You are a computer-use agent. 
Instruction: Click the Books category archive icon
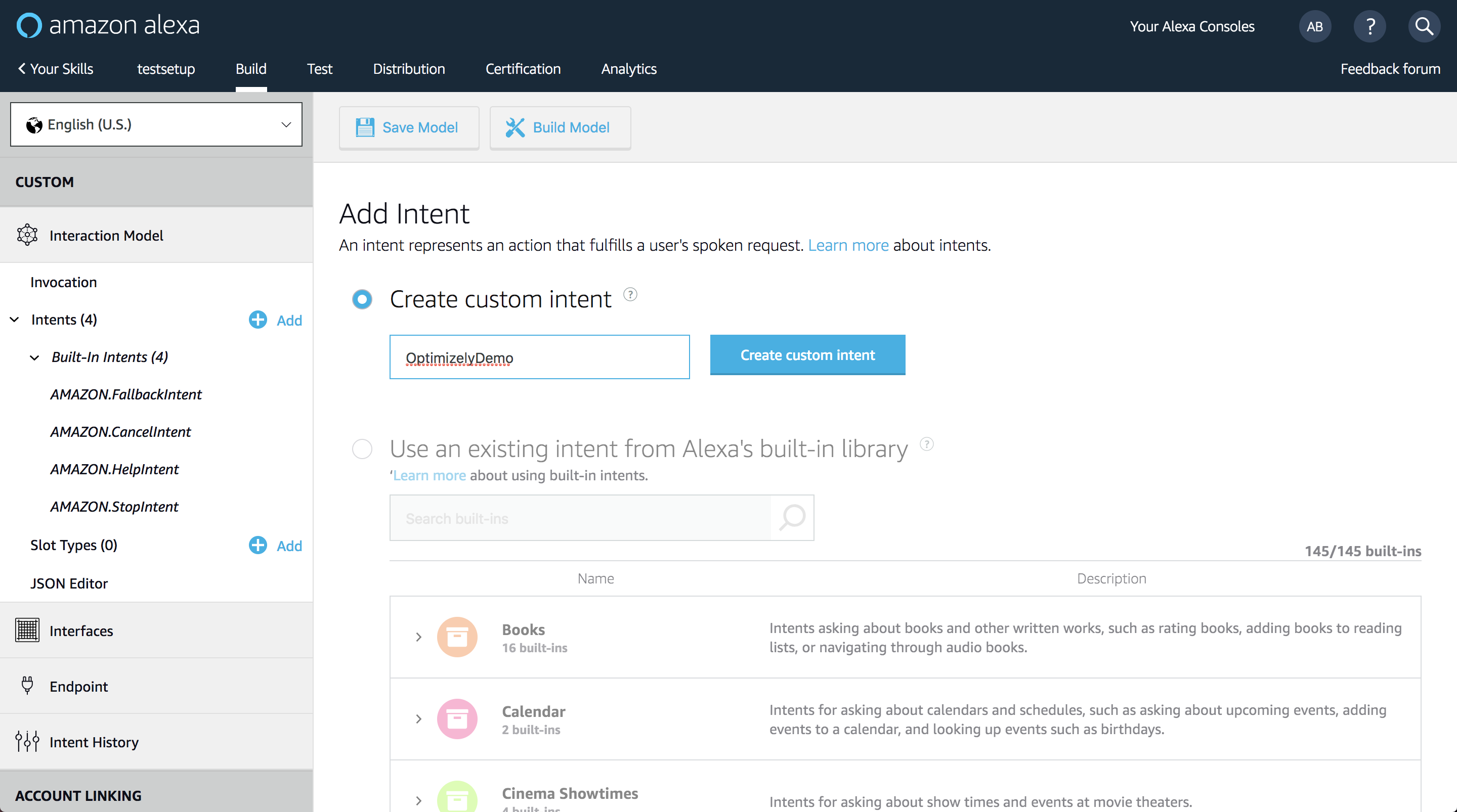click(457, 637)
